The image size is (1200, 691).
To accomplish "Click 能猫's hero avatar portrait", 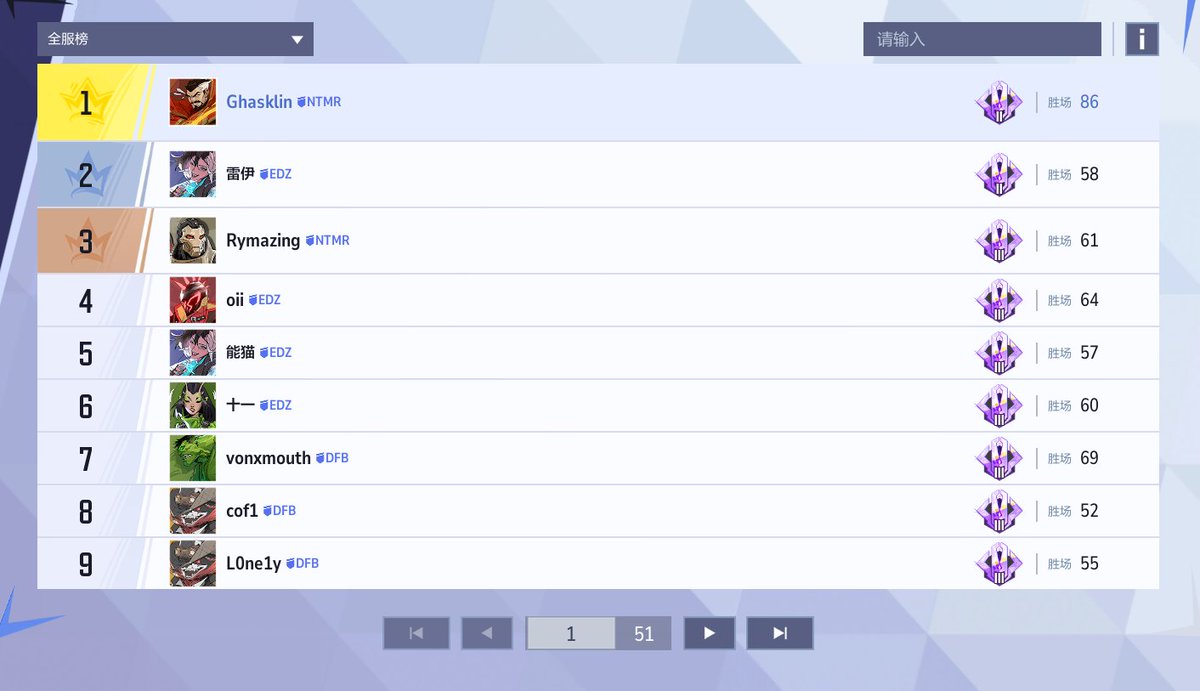I will point(192,352).
